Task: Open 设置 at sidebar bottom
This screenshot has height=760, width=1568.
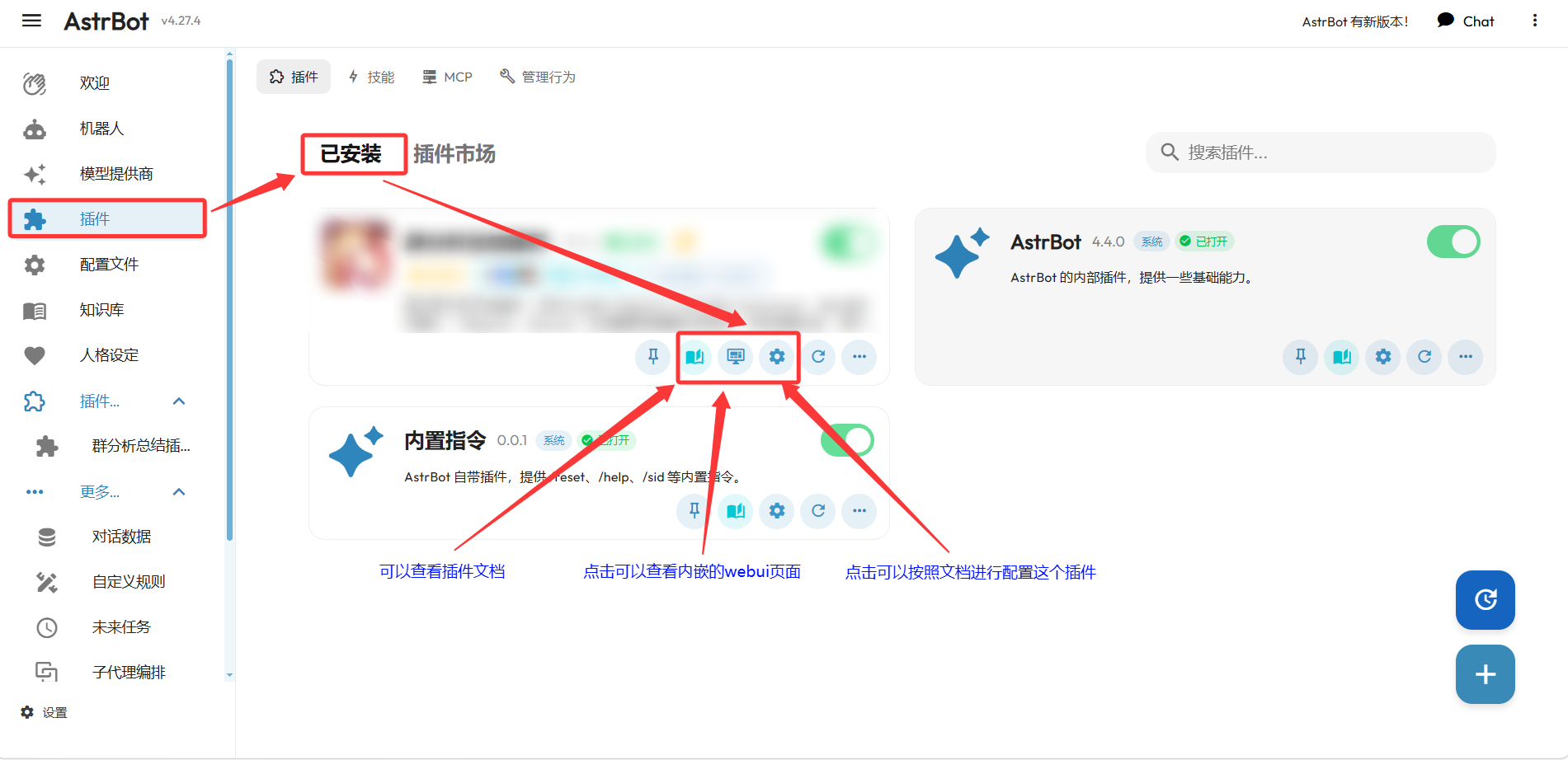Action: [44, 712]
